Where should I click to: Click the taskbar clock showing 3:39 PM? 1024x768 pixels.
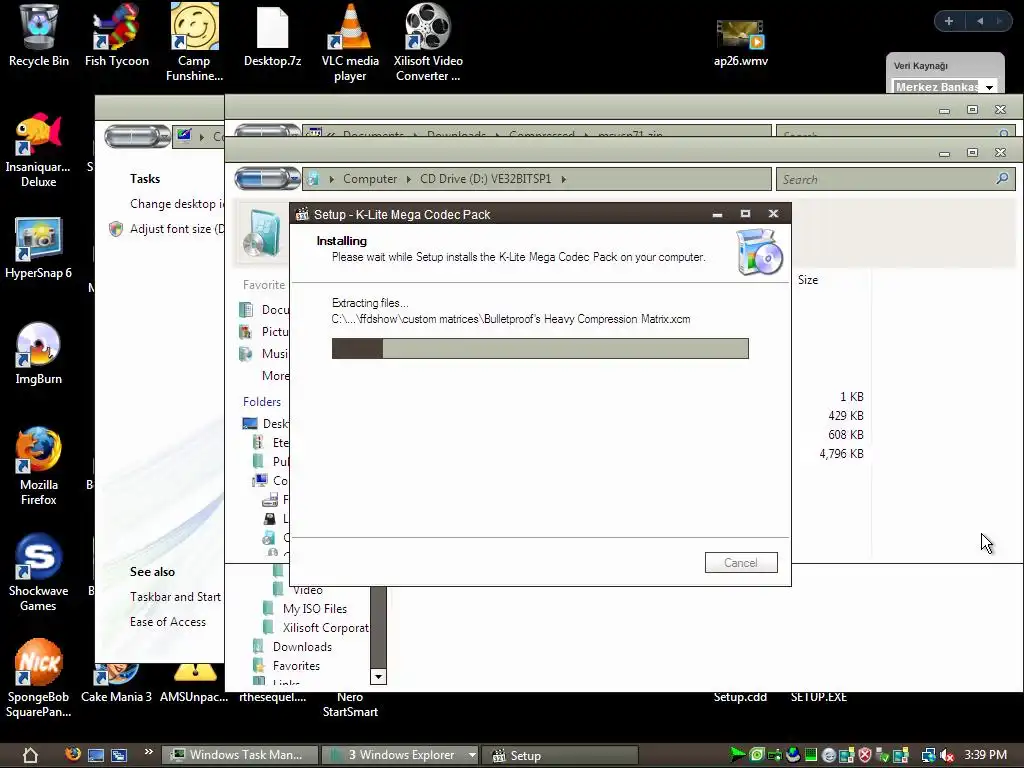(985, 755)
